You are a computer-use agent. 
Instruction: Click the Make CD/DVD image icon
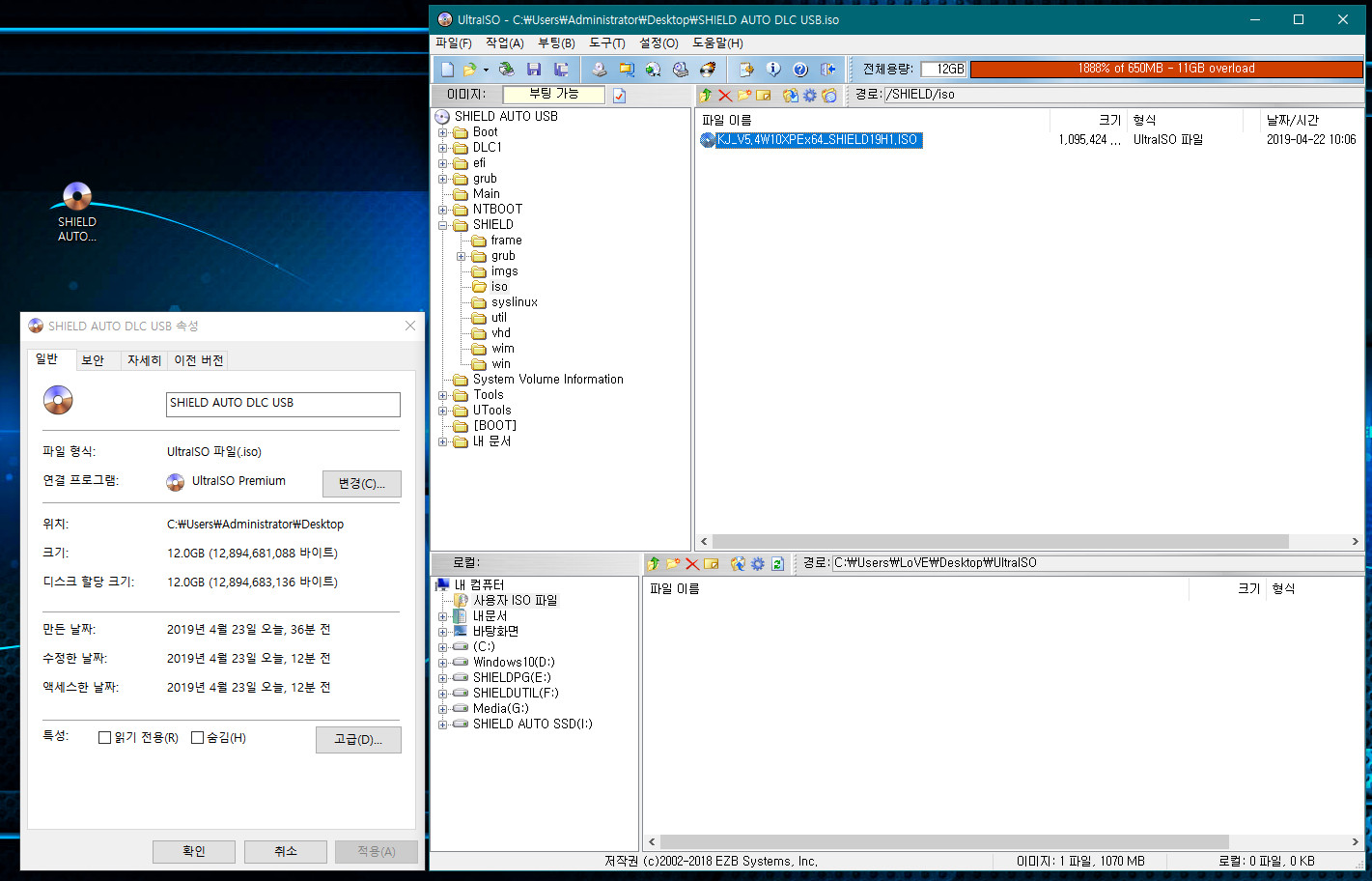point(600,70)
